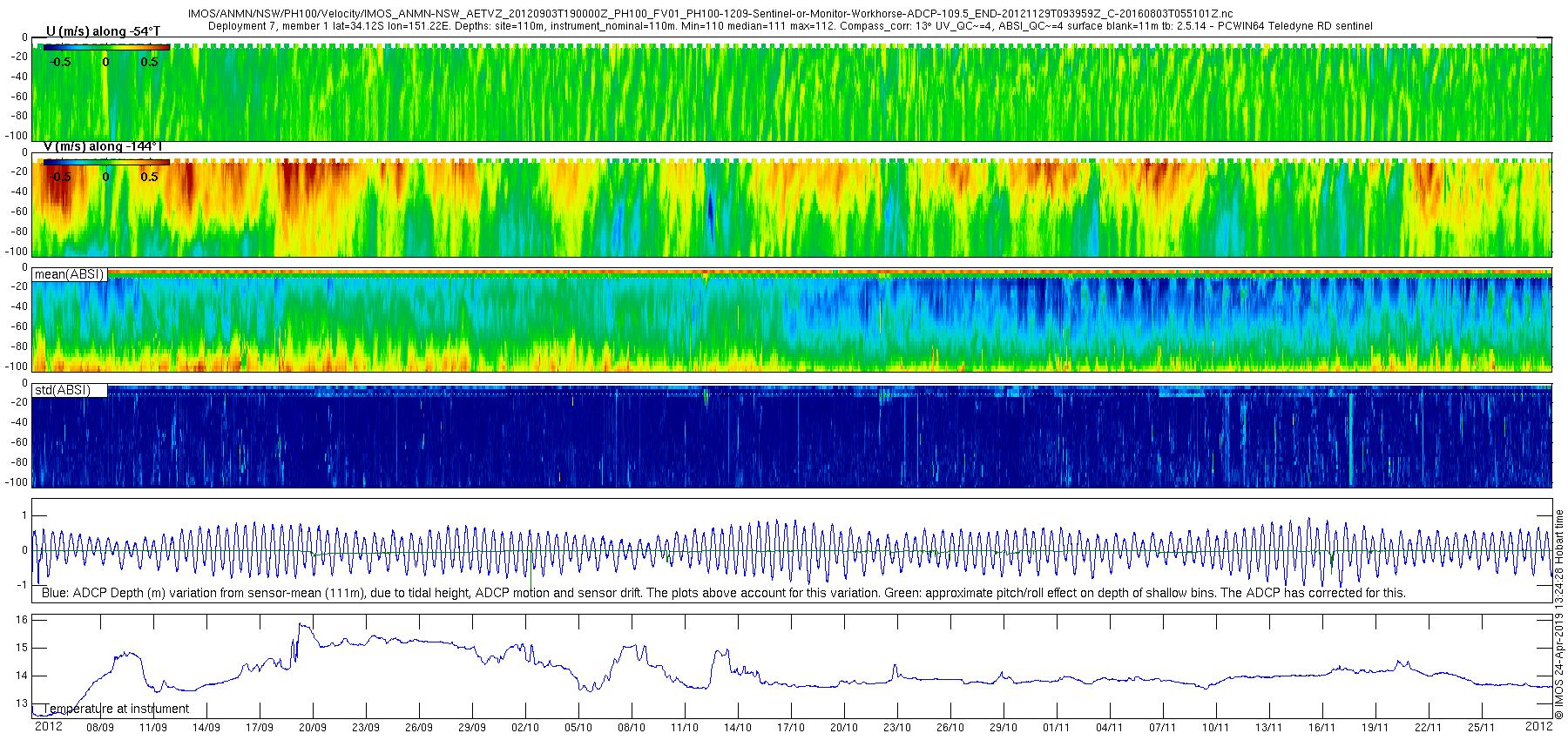The image size is (1568, 740).
Task: Click the 2012 year label at left of time axis
Action: click(48, 726)
